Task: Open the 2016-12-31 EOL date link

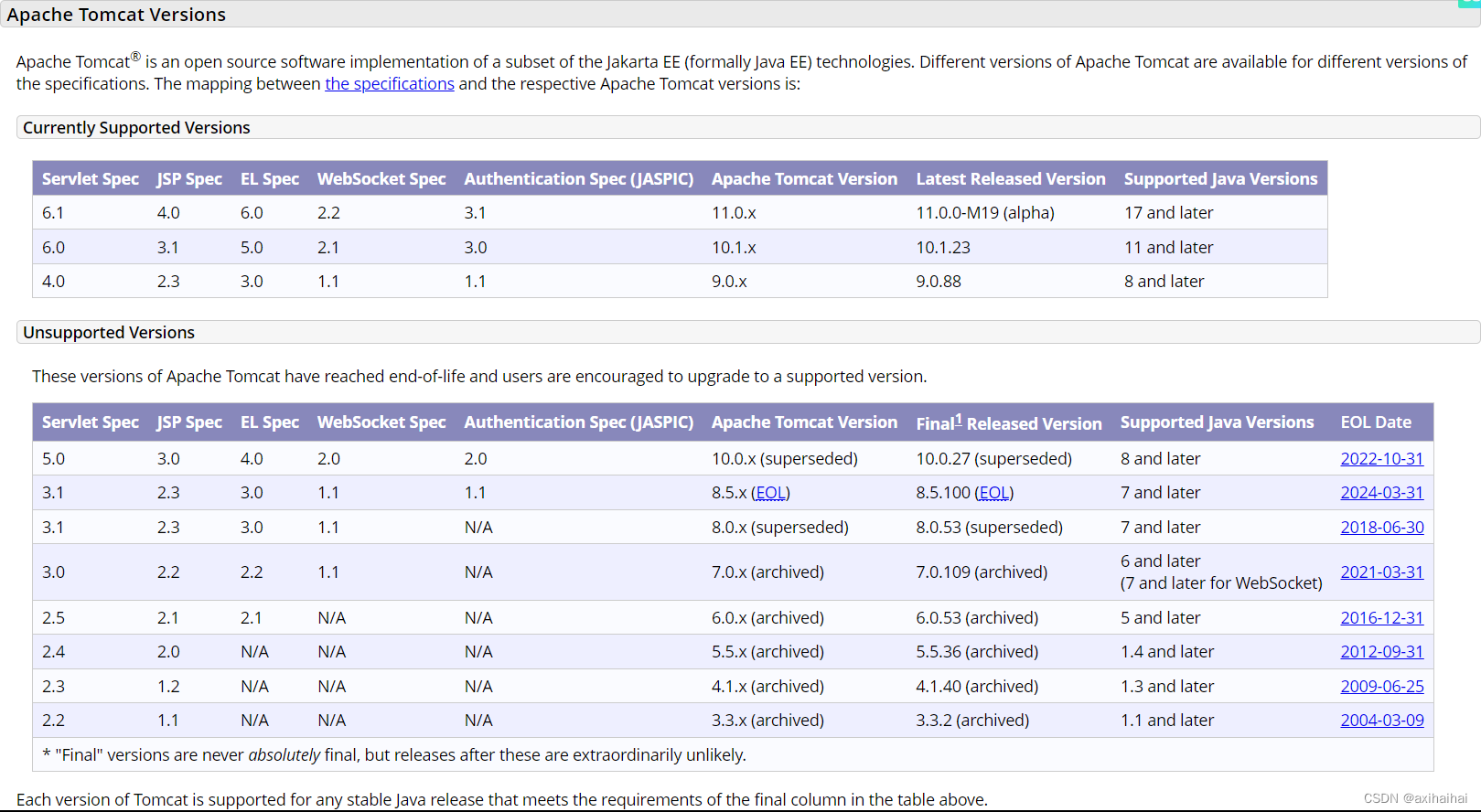Action: [x=1381, y=618]
